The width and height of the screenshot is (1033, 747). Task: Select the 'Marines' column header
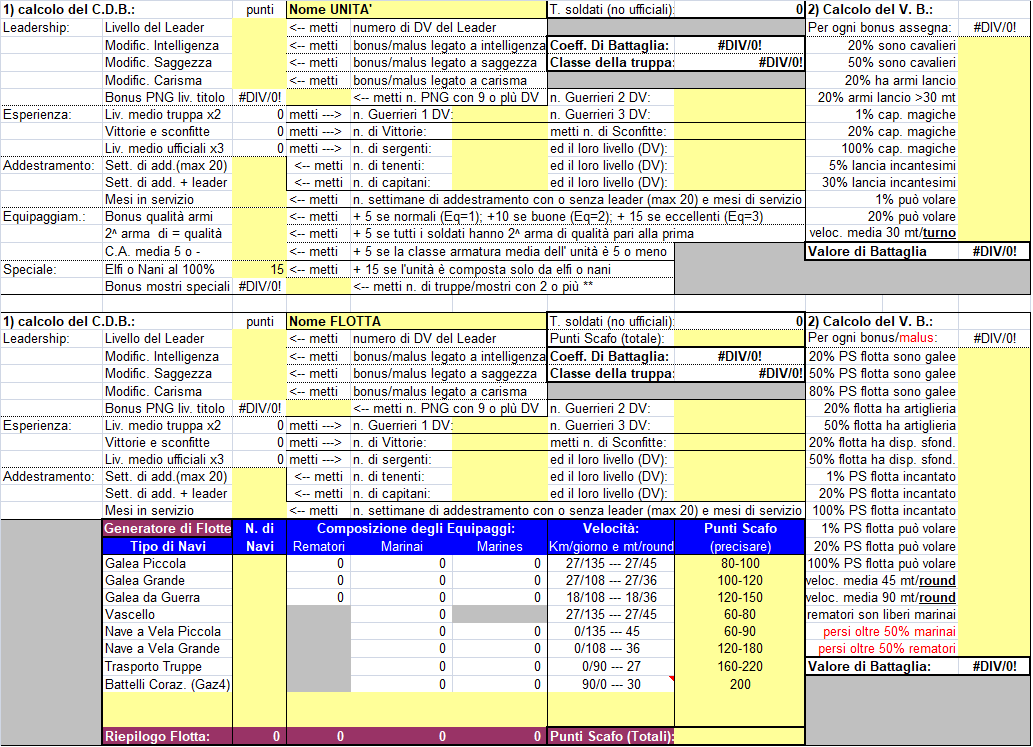[x=499, y=546]
